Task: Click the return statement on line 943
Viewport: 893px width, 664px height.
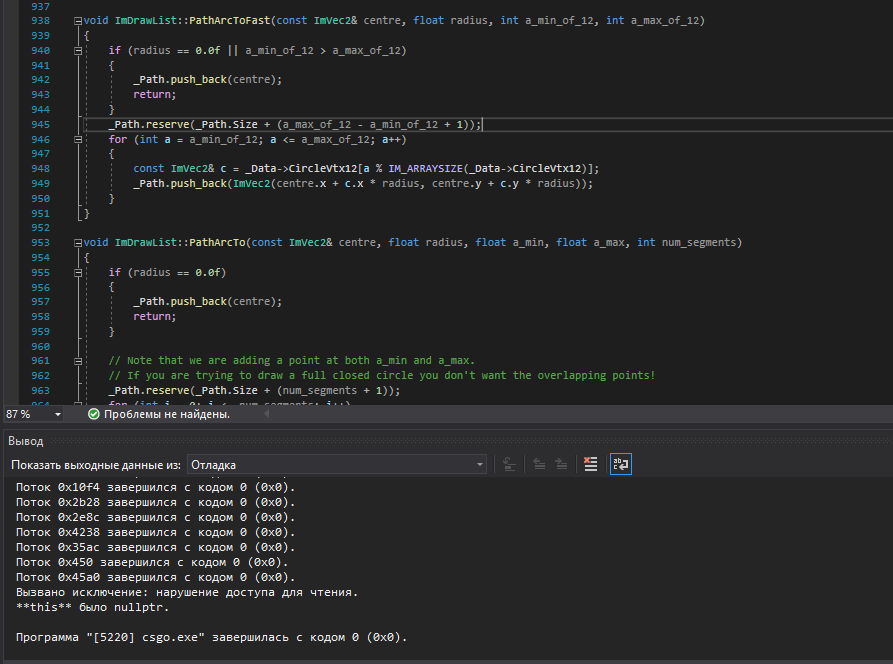Action: [155, 95]
